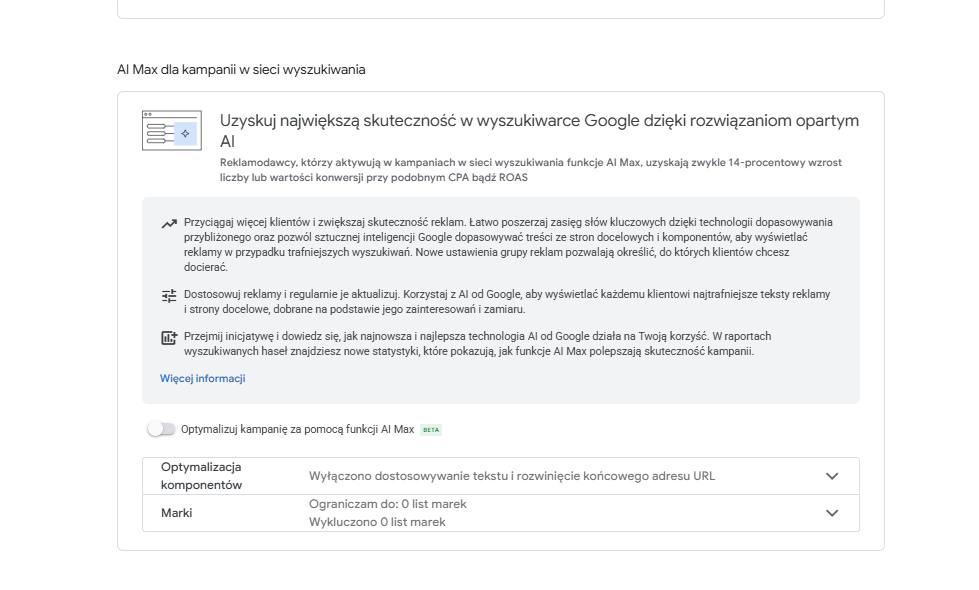Click 'Ograniczam do: 0 list marek' text
The width and height of the screenshot is (979, 590).
coord(387,504)
